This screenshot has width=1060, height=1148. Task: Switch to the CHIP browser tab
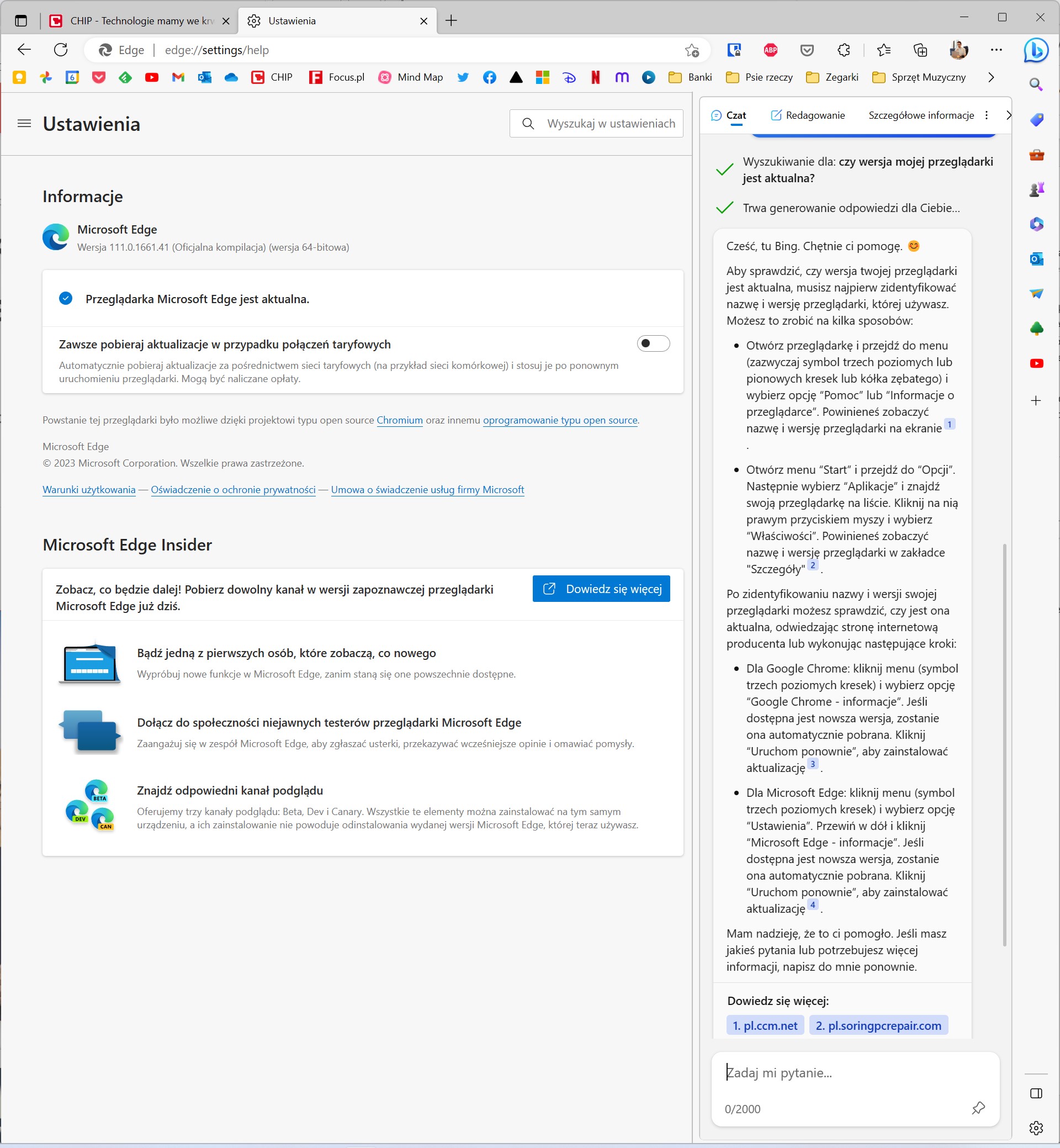(x=137, y=21)
